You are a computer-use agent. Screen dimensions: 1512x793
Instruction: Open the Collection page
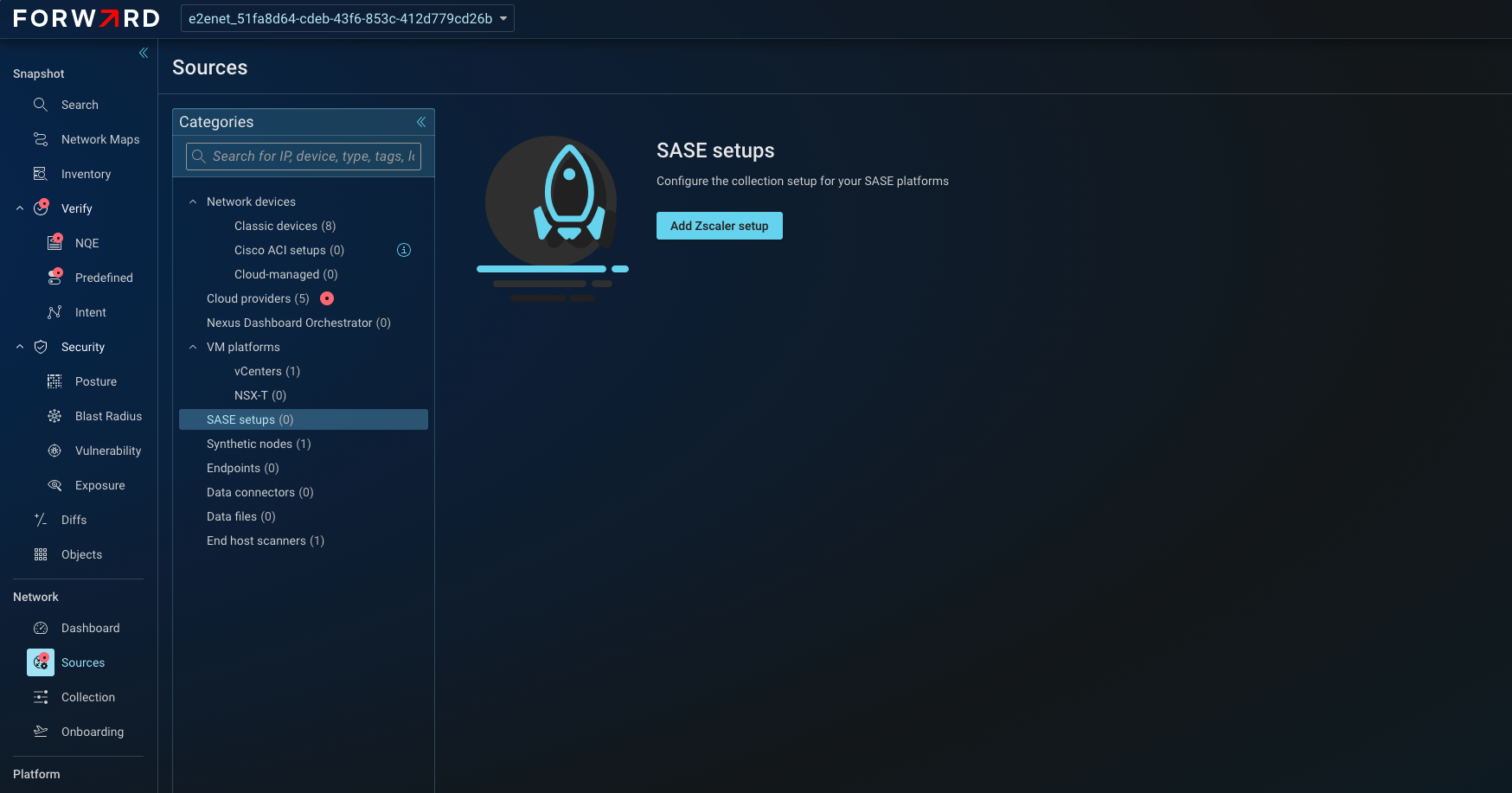click(88, 697)
